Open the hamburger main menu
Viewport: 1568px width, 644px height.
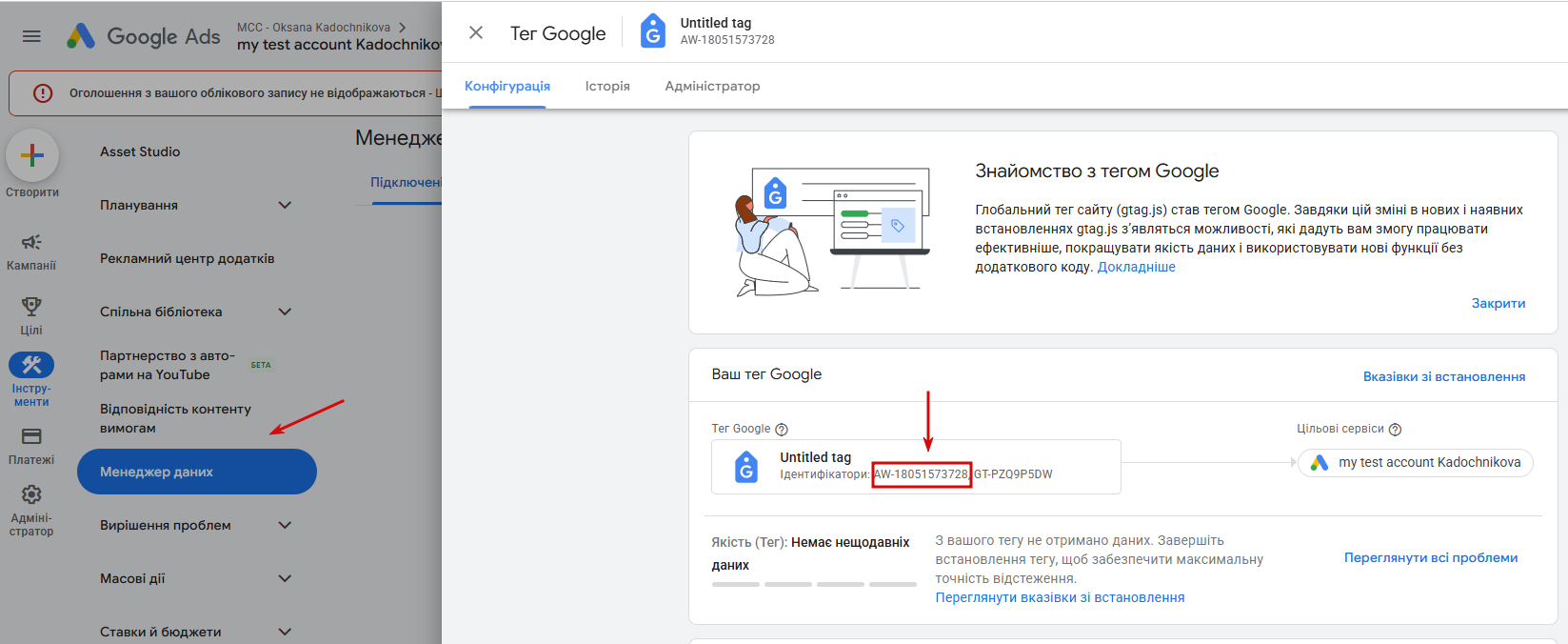click(x=31, y=36)
